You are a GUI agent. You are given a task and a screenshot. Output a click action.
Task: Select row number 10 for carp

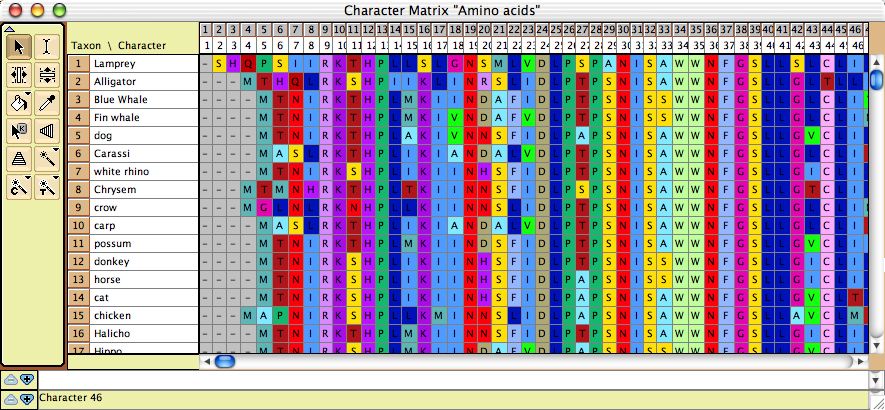77,225
